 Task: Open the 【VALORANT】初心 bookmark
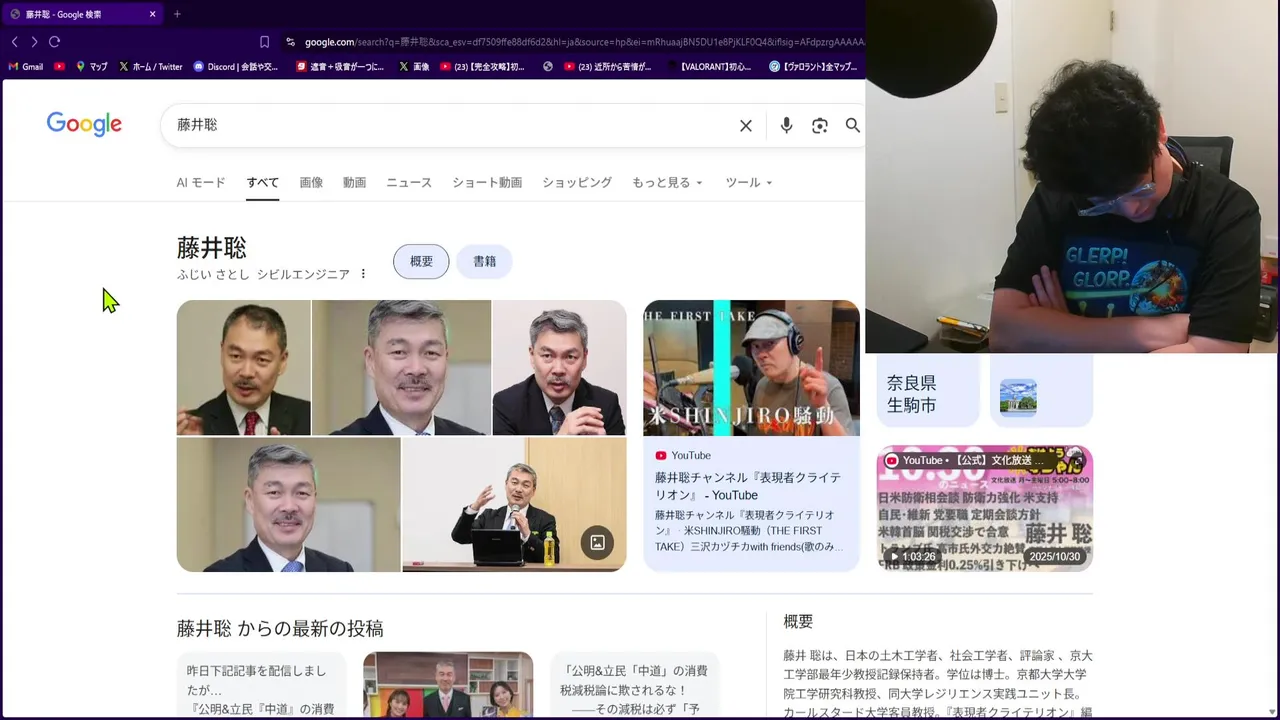click(708, 67)
